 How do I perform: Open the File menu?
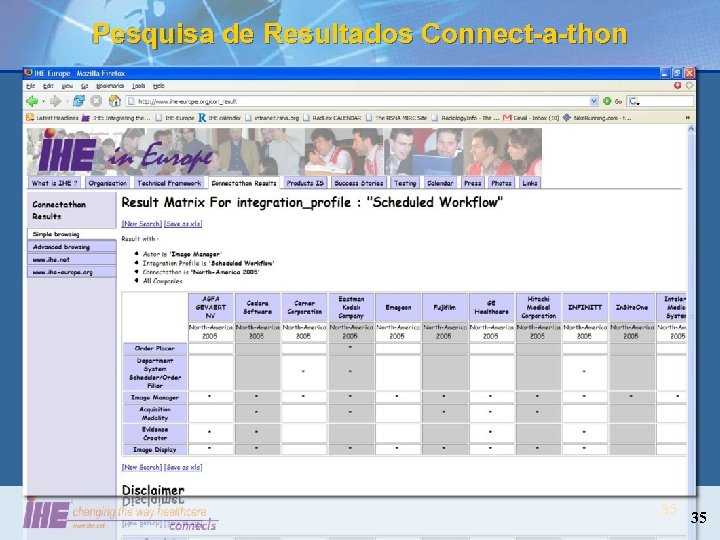click(x=30, y=86)
